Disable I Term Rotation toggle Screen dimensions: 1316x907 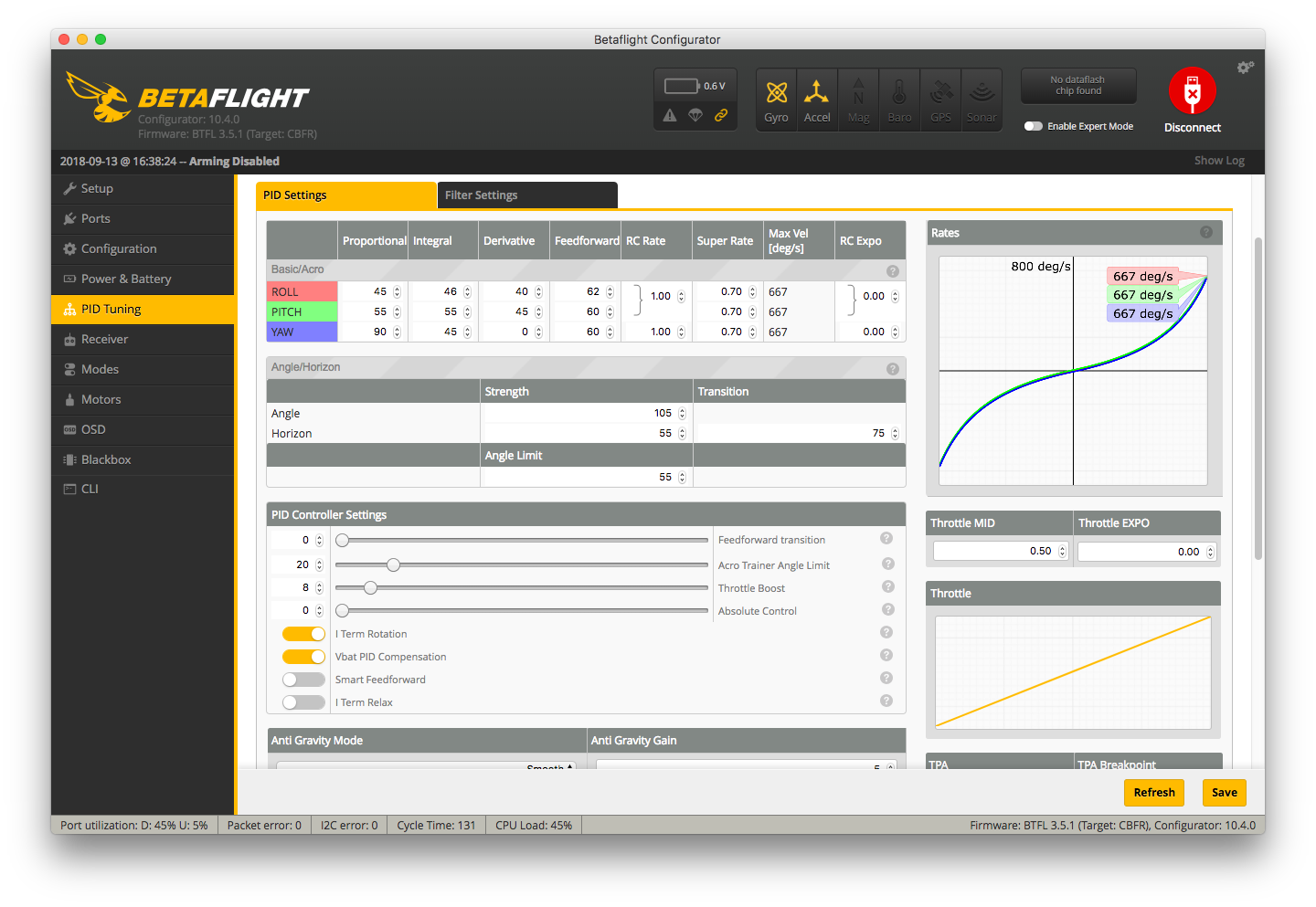coord(303,634)
